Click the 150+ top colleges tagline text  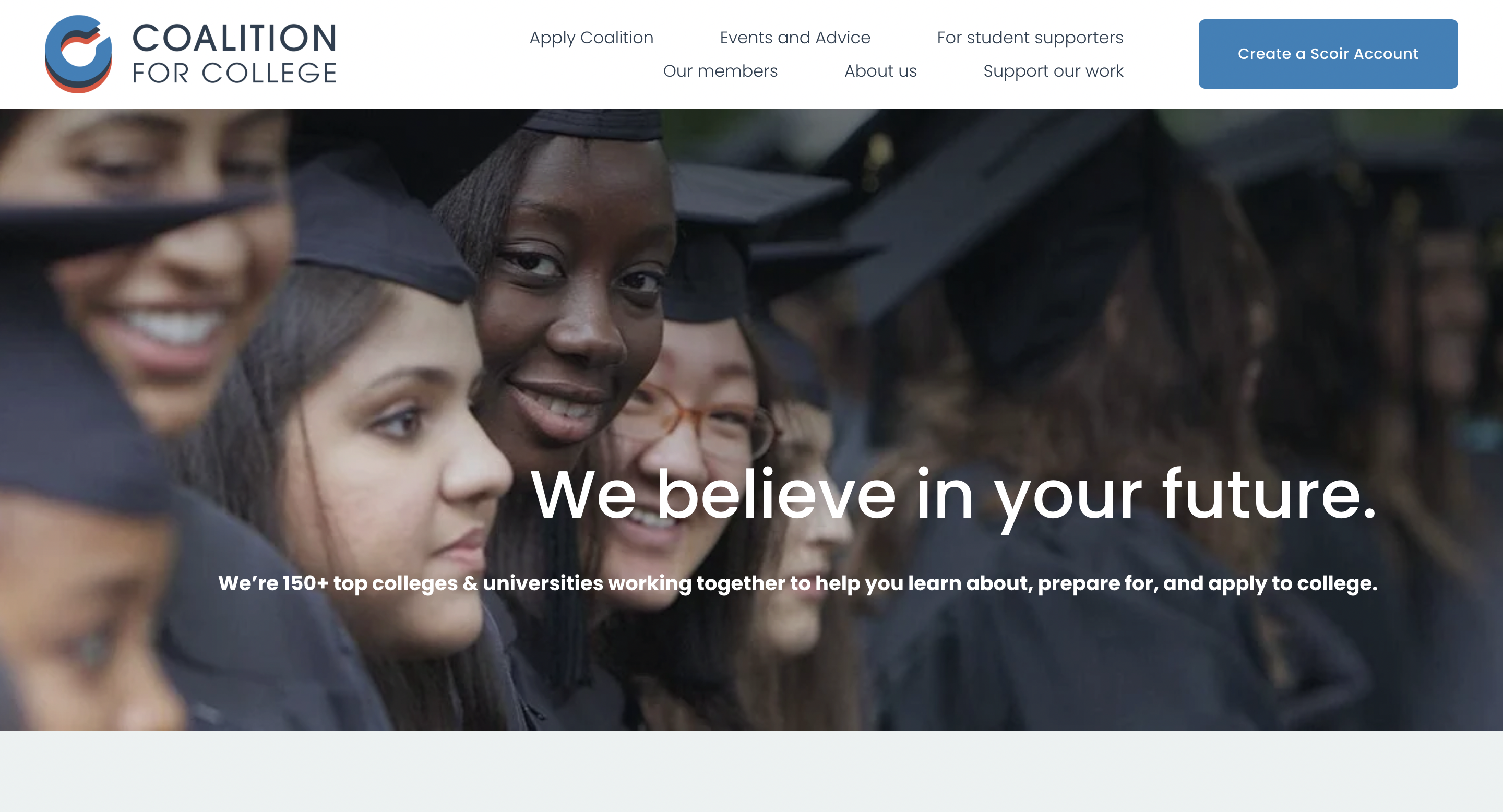pyautogui.click(x=797, y=583)
